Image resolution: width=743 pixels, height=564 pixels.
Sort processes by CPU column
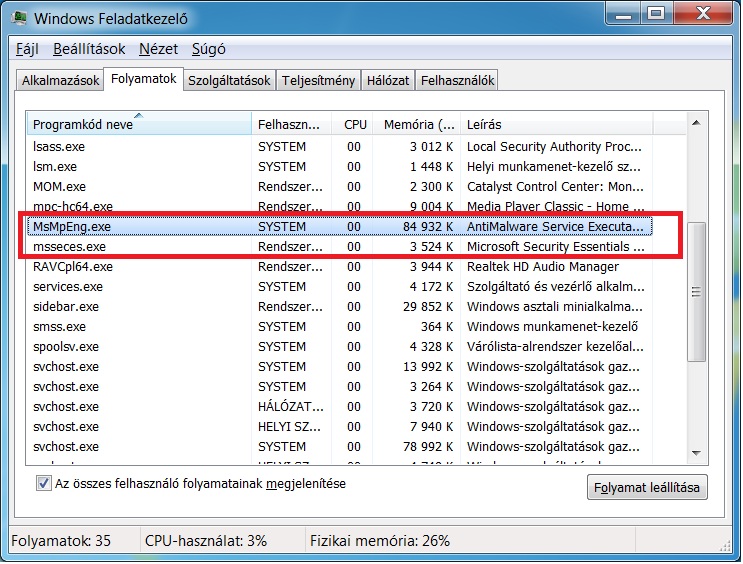(355, 124)
